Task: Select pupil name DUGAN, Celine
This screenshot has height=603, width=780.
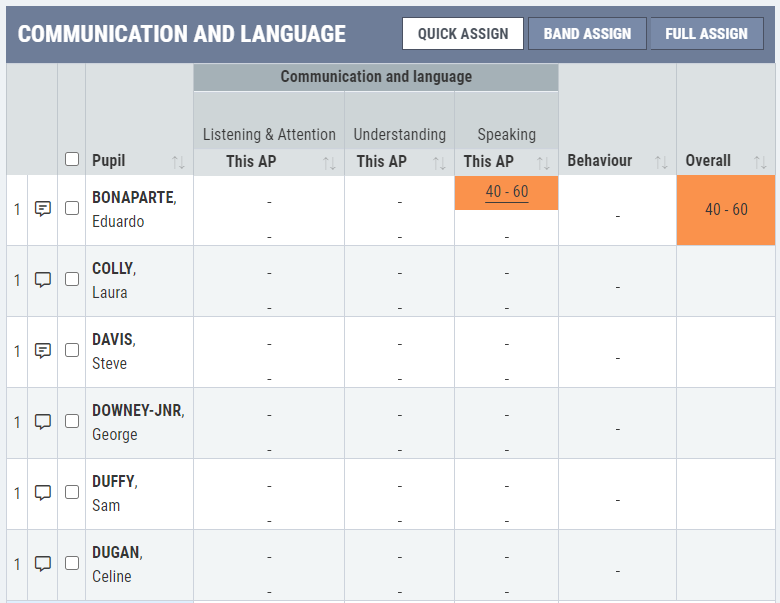Action: [117, 565]
